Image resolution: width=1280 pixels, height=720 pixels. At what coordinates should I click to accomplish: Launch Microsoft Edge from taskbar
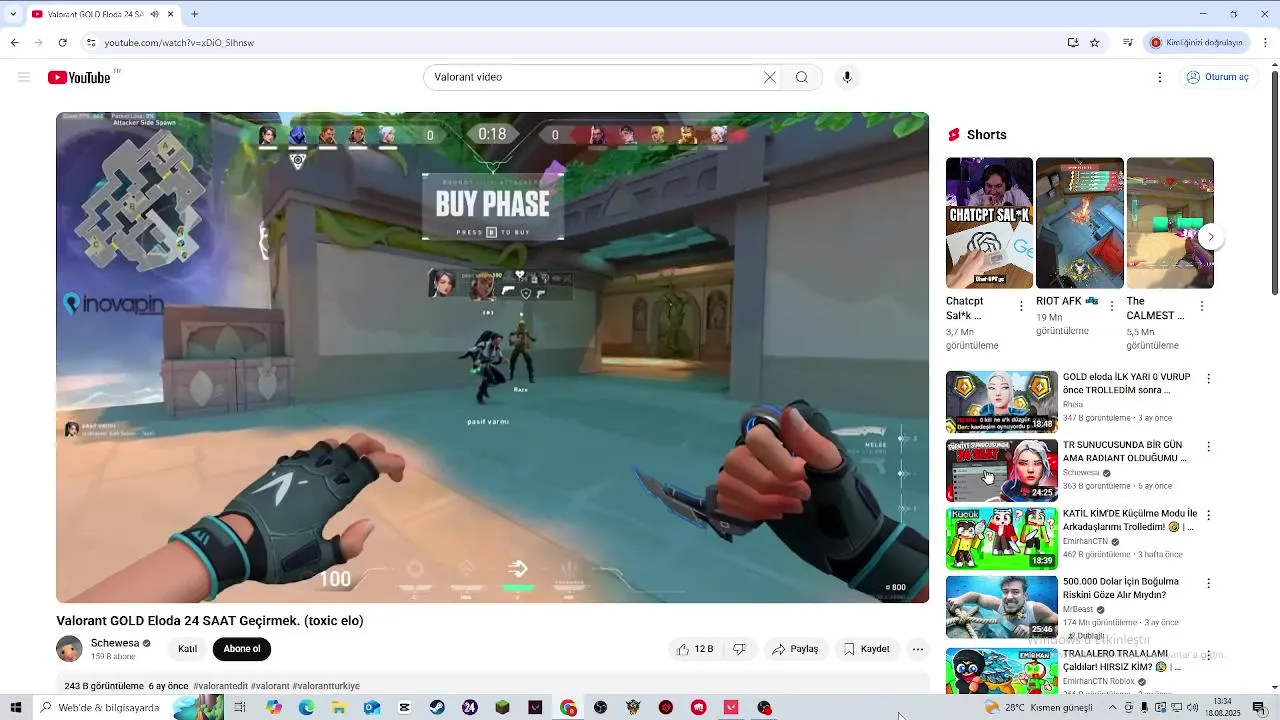click(x=306, y=707)
